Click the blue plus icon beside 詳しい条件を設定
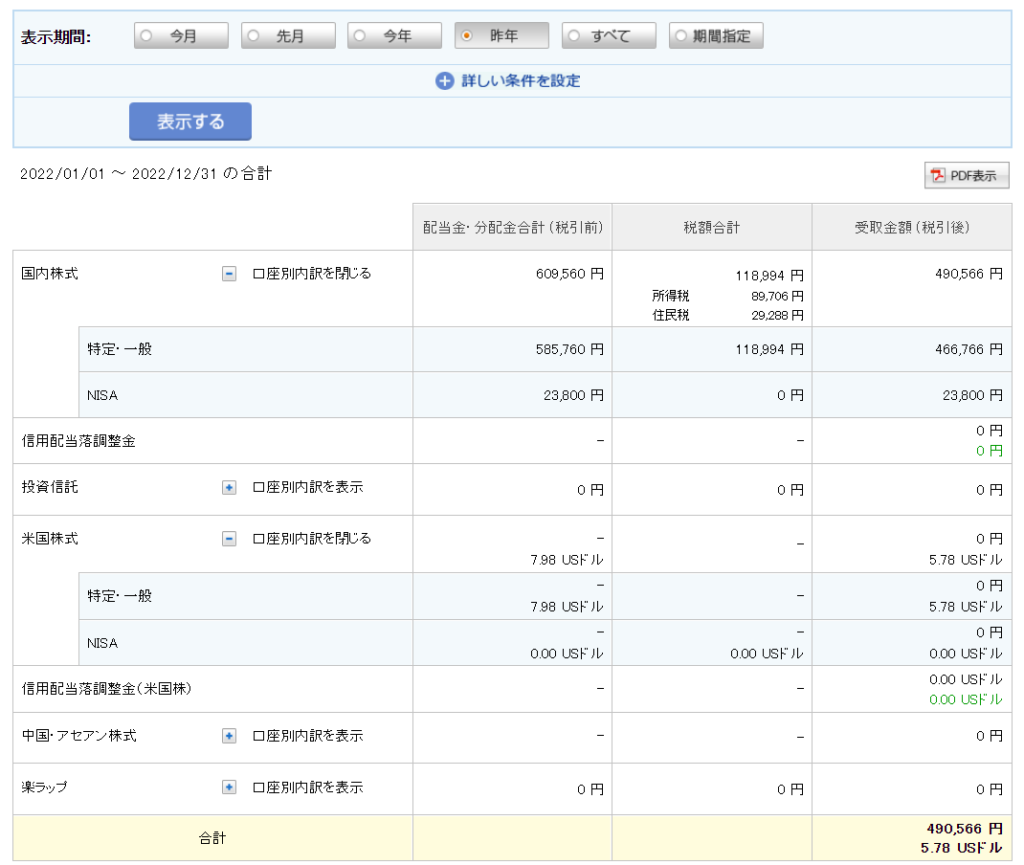The width and height of the screenshot is (1024, 865). point(445,81)
